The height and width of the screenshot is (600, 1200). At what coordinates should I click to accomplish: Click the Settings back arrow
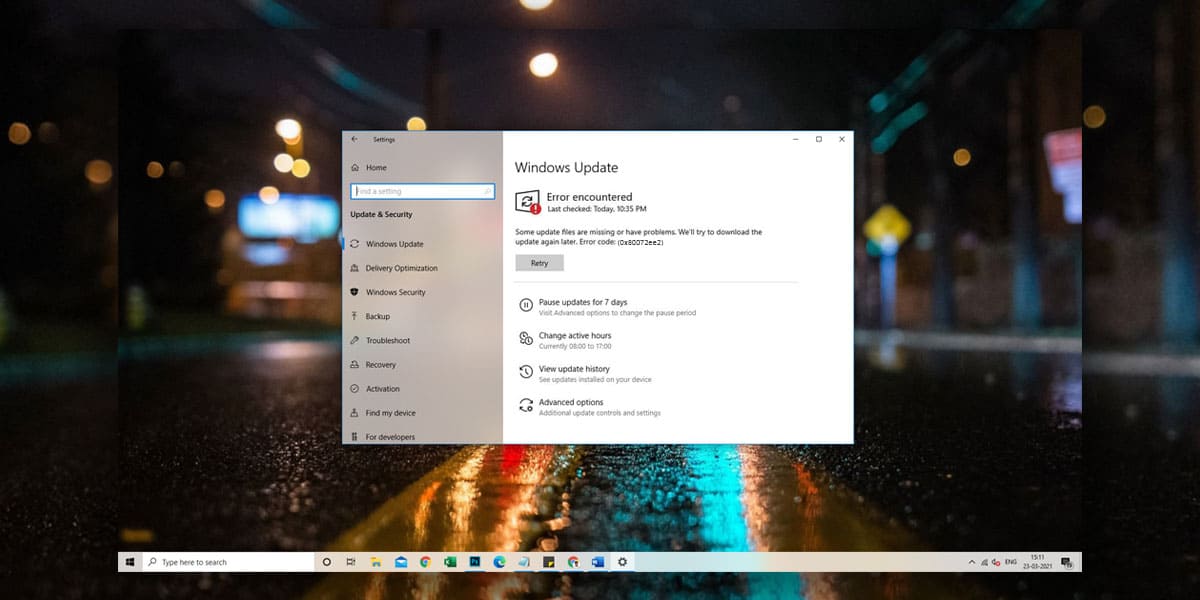click(354, 139)
